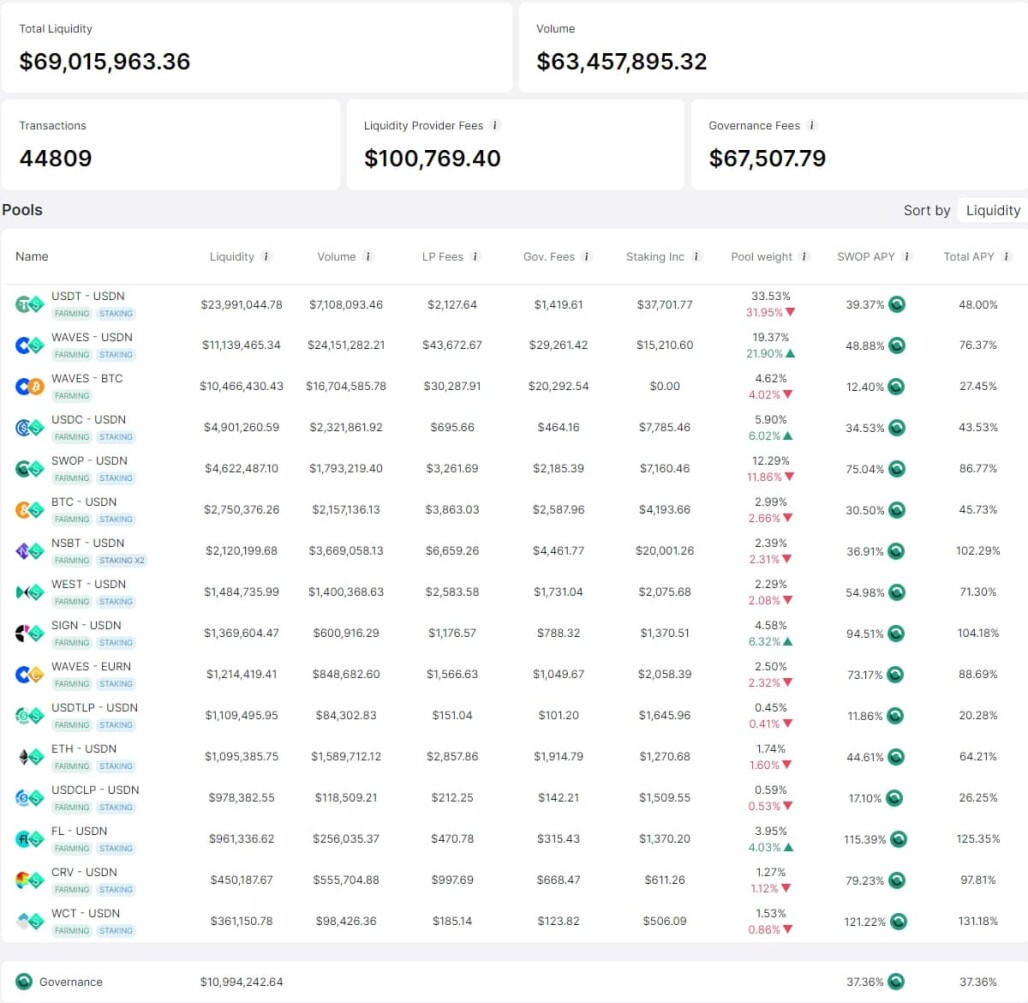Click SWOP APY 75.04% in SWOP - USDN row
Viewport: 1028px width, 1003px height.
pos(864,469)
